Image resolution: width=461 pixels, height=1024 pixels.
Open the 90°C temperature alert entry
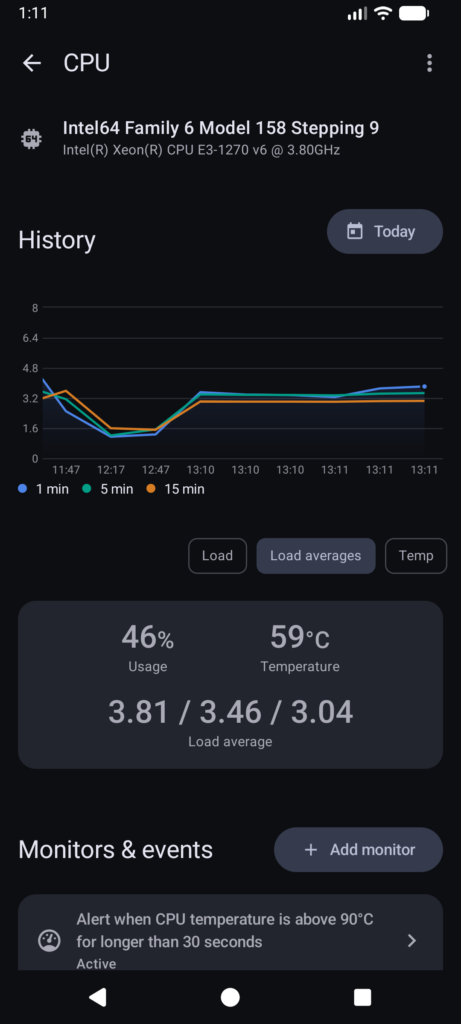click(x=230, y=933)
